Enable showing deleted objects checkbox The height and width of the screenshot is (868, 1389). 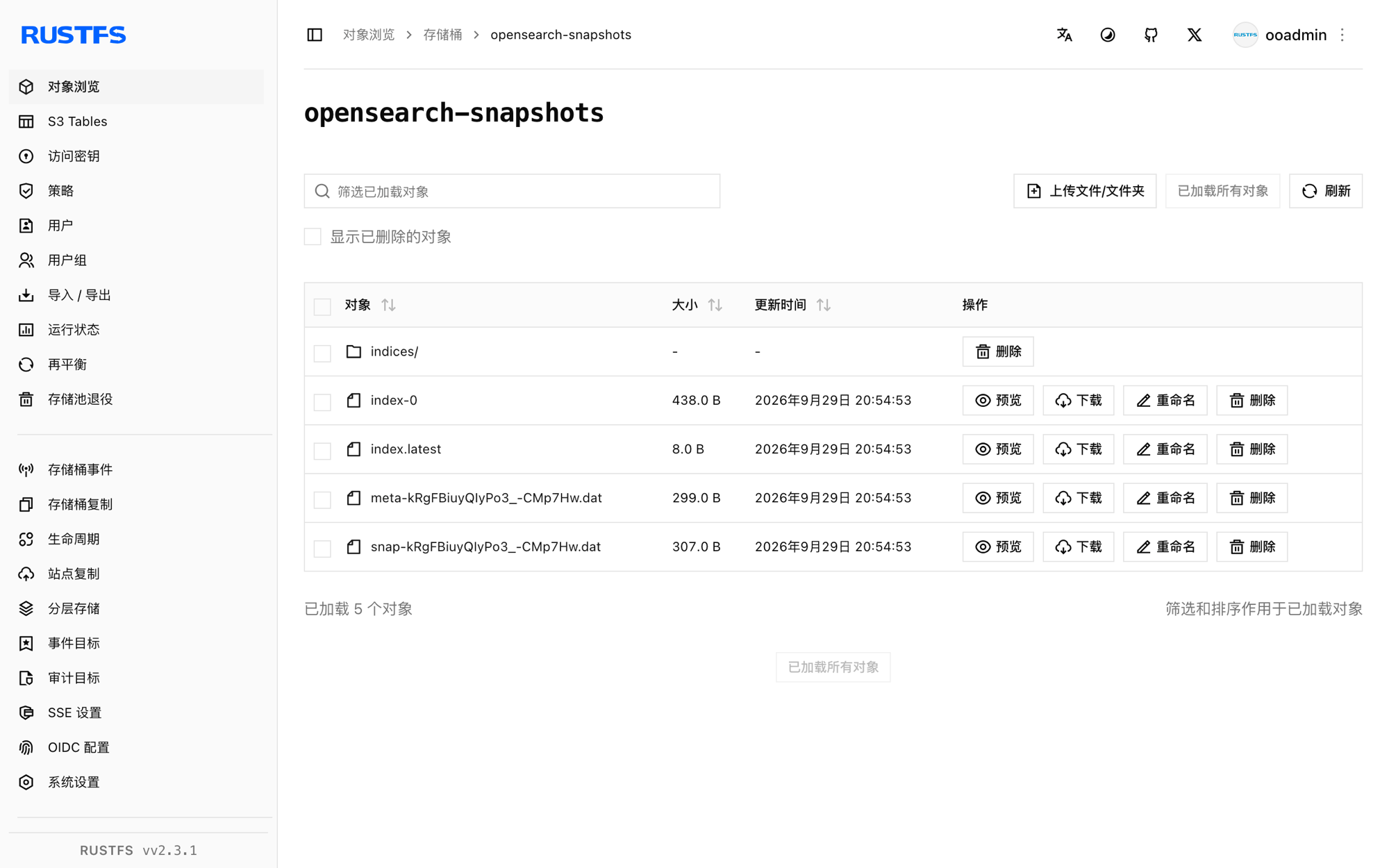(x=313, y=237)
